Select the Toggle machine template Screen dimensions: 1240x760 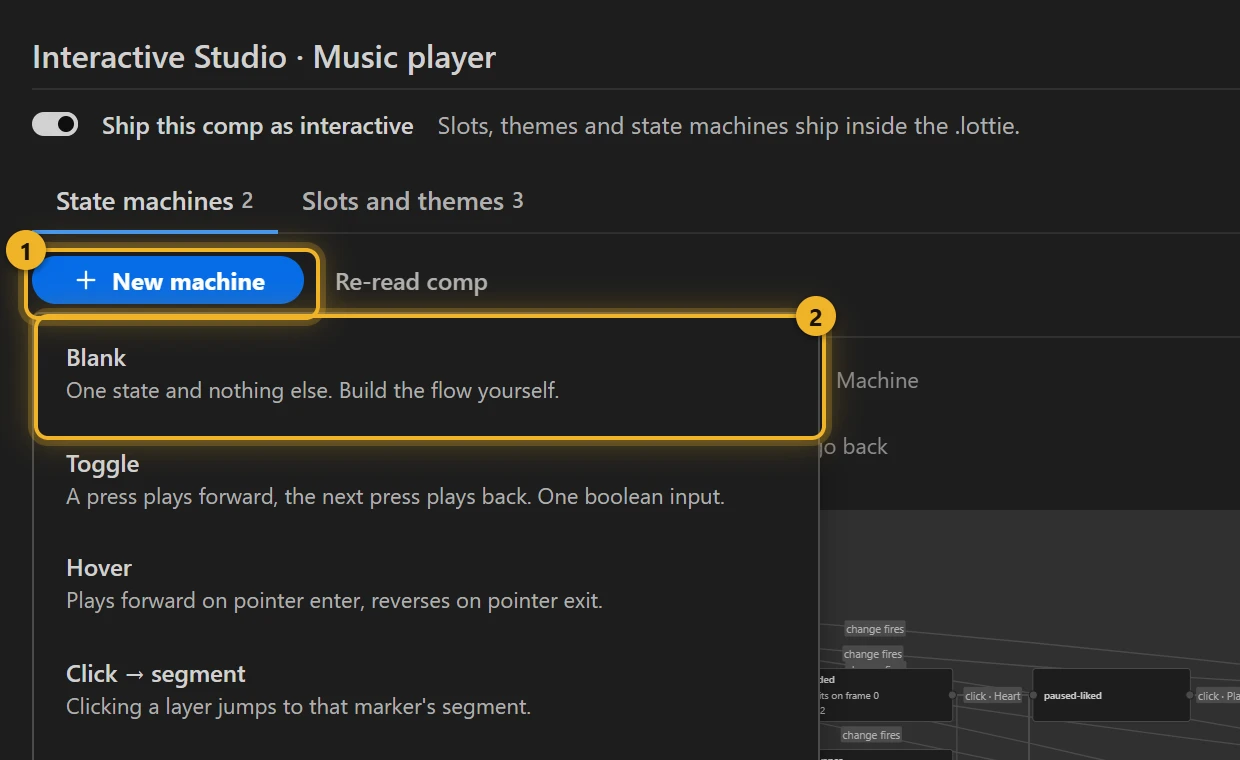click(x=426, y=480)
